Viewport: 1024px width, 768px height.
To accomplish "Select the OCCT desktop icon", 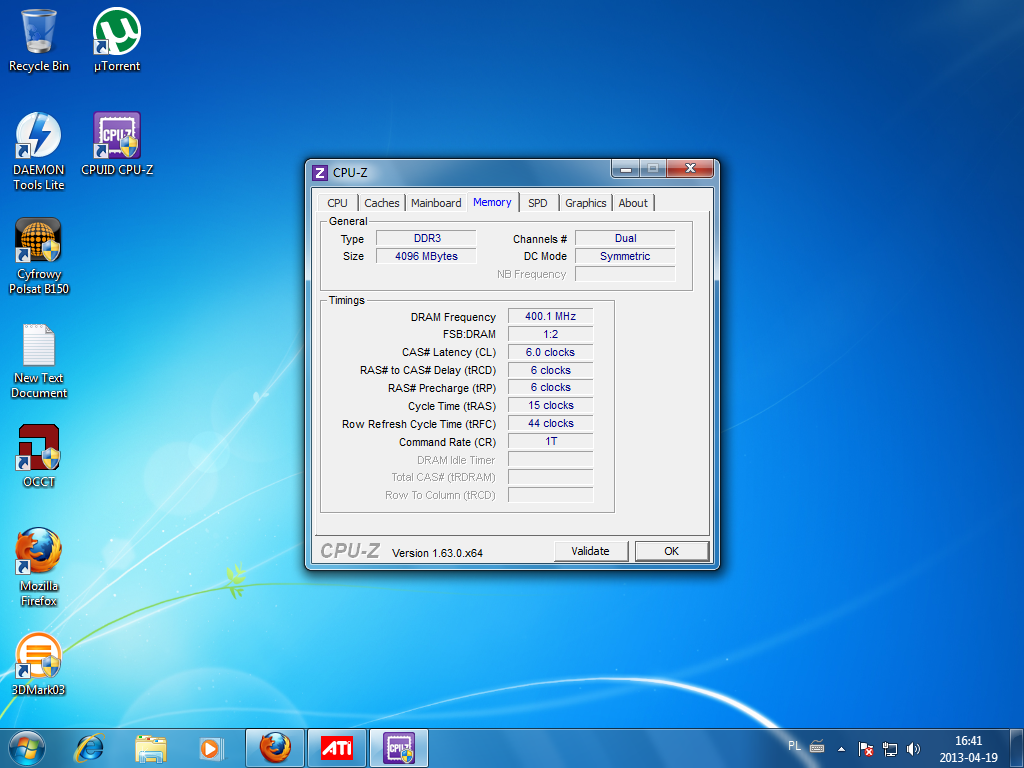I will pyautogui.click(x=39, y=449).
